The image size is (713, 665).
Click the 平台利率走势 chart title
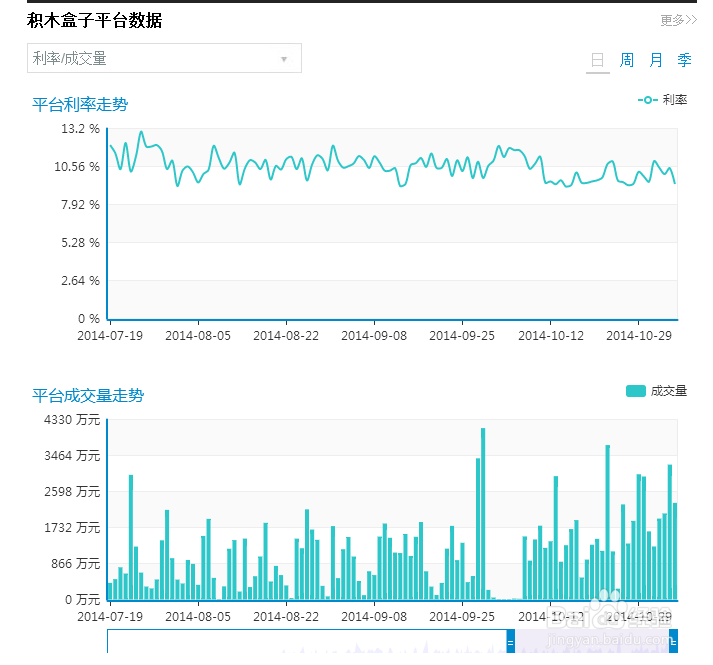[80, 105]
